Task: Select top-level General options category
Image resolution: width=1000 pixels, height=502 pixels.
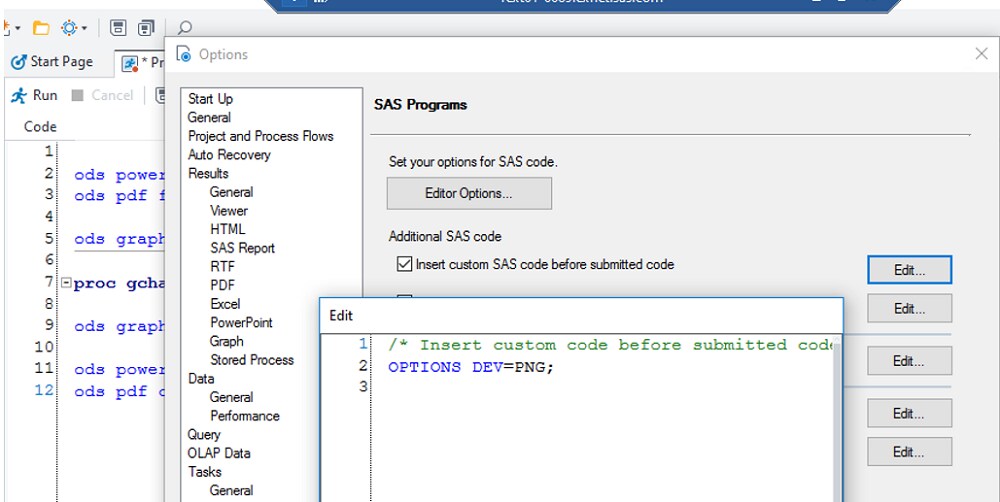Action: tap(209, 117)
